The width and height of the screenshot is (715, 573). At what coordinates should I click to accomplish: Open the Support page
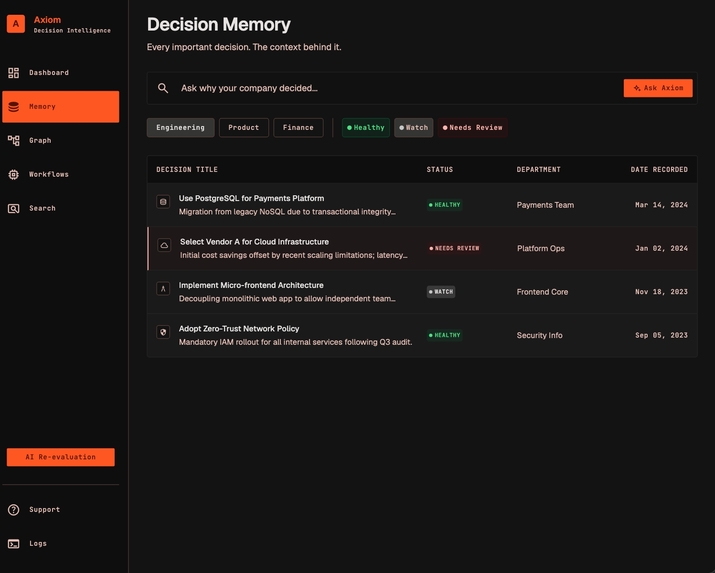coord(61,510)
